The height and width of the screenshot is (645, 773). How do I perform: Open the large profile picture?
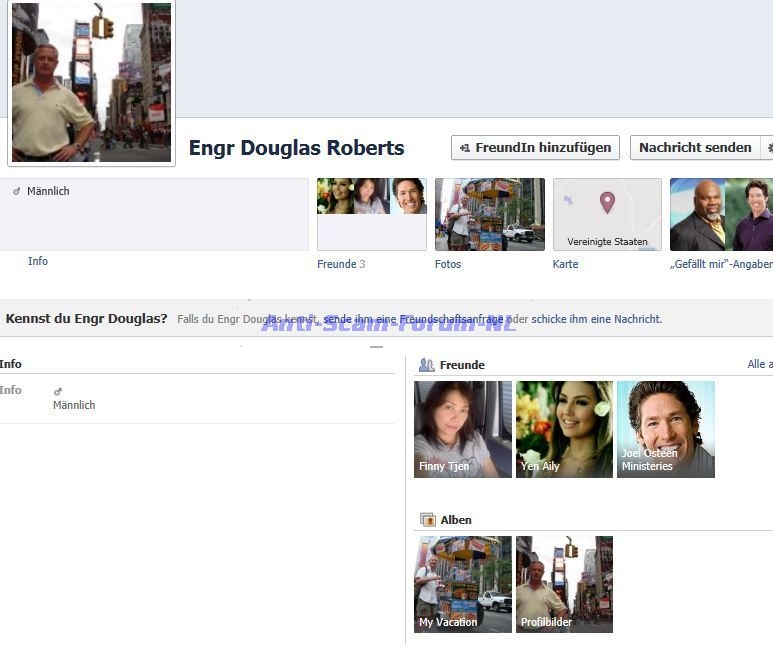pyautogui.click(x=91, y=82)
